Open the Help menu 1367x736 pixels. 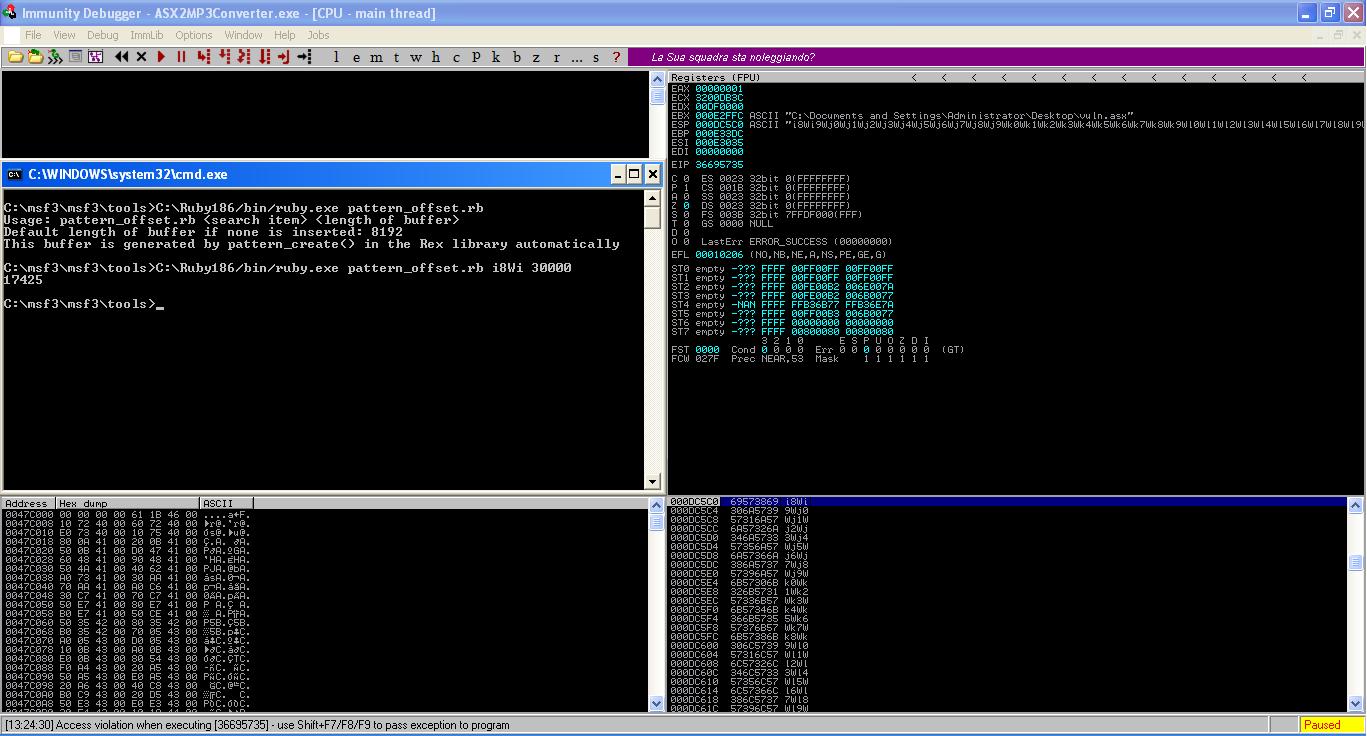click(x=284, y=35)
